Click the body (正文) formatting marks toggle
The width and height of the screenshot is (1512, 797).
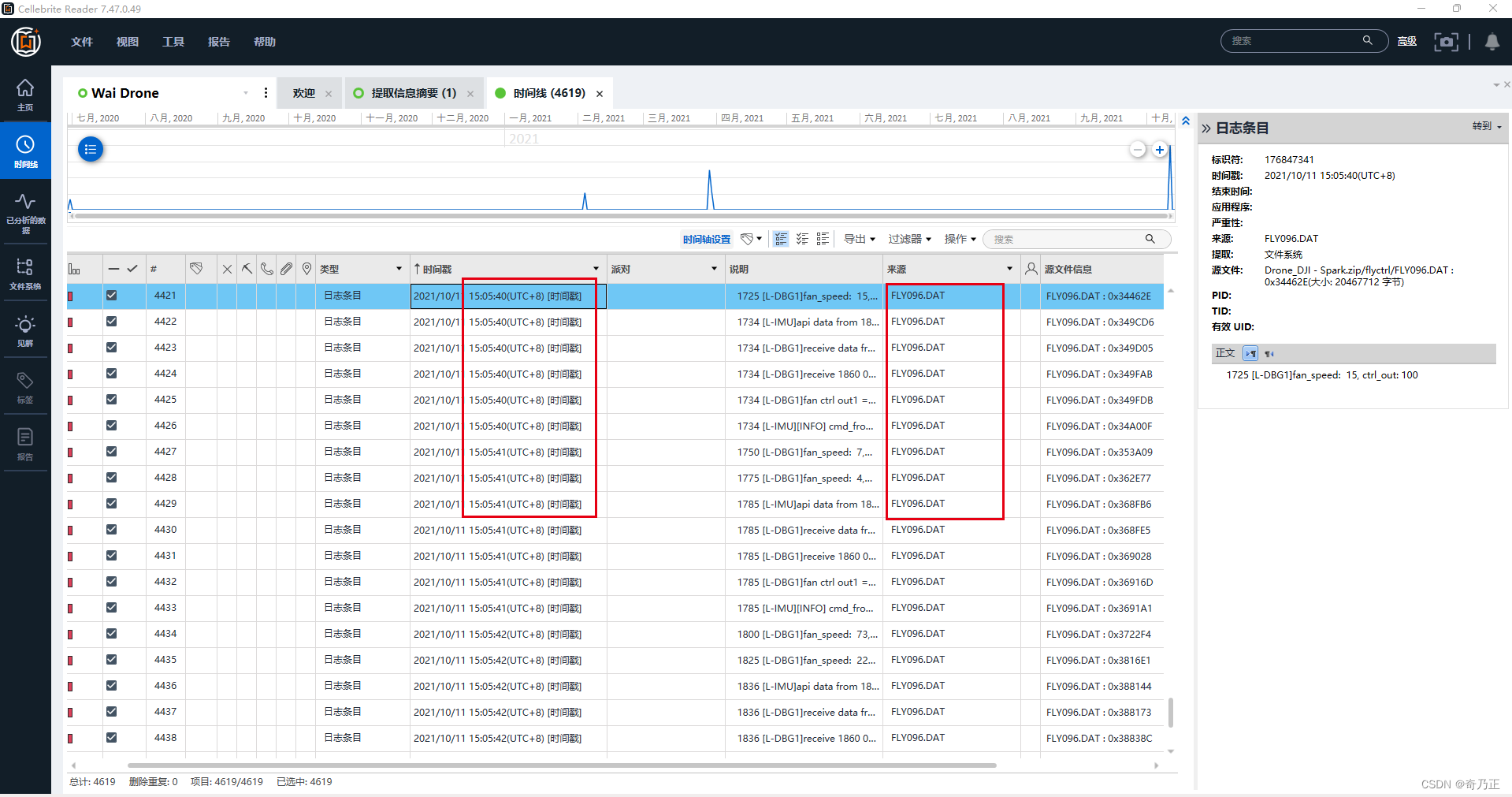(1250, 353)
